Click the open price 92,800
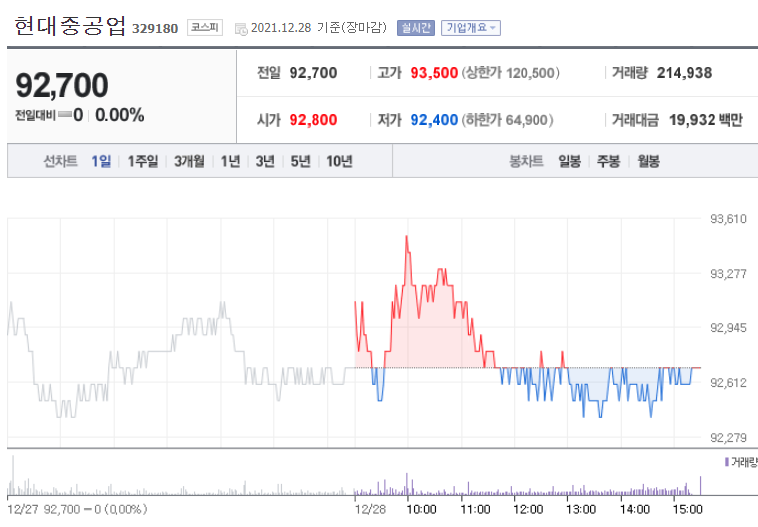 click(313, 120)
